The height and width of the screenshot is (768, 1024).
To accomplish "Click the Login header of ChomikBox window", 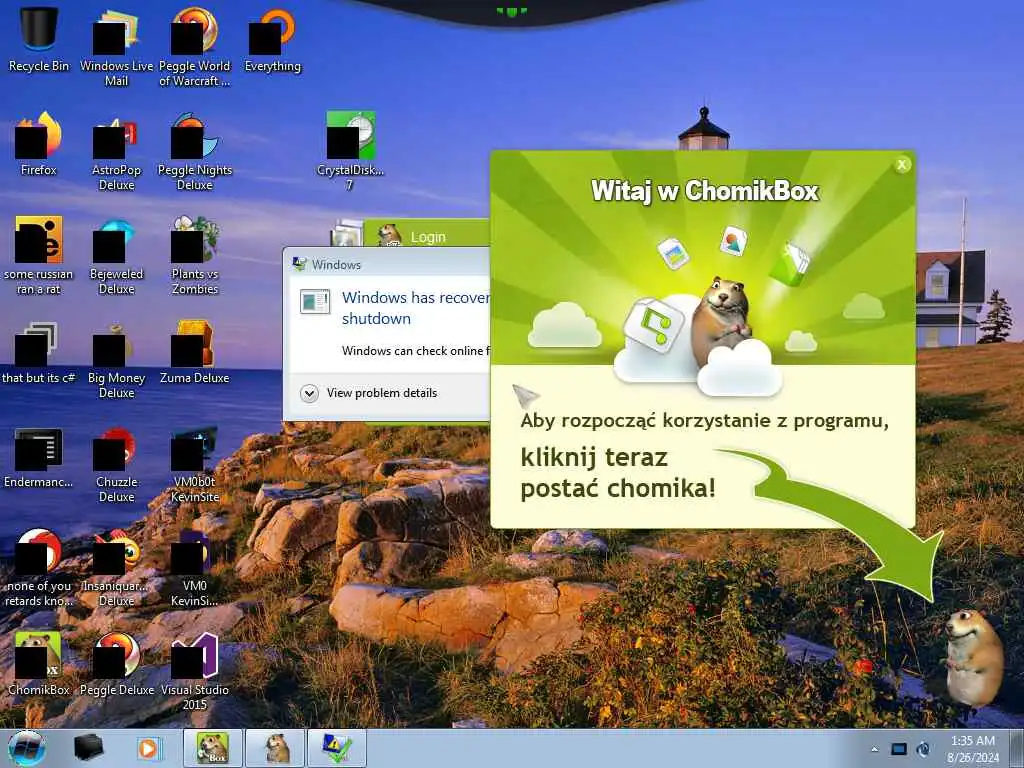I will click(428, 237).
